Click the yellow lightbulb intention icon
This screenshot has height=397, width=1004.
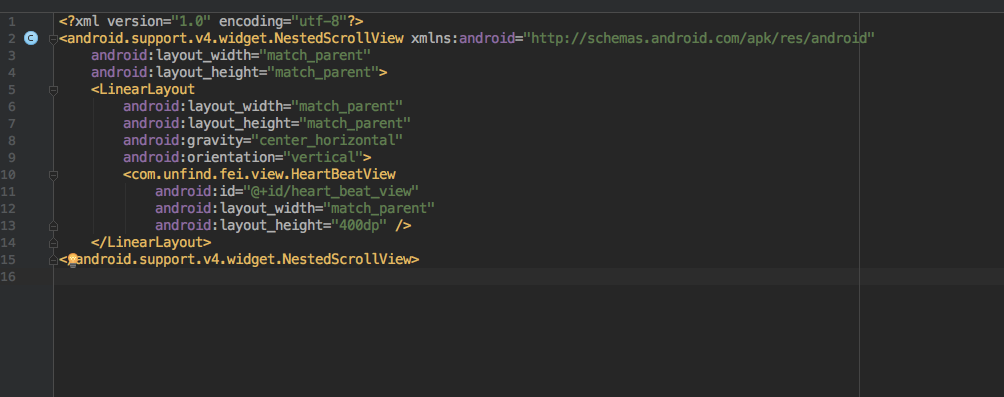(72, 259)
